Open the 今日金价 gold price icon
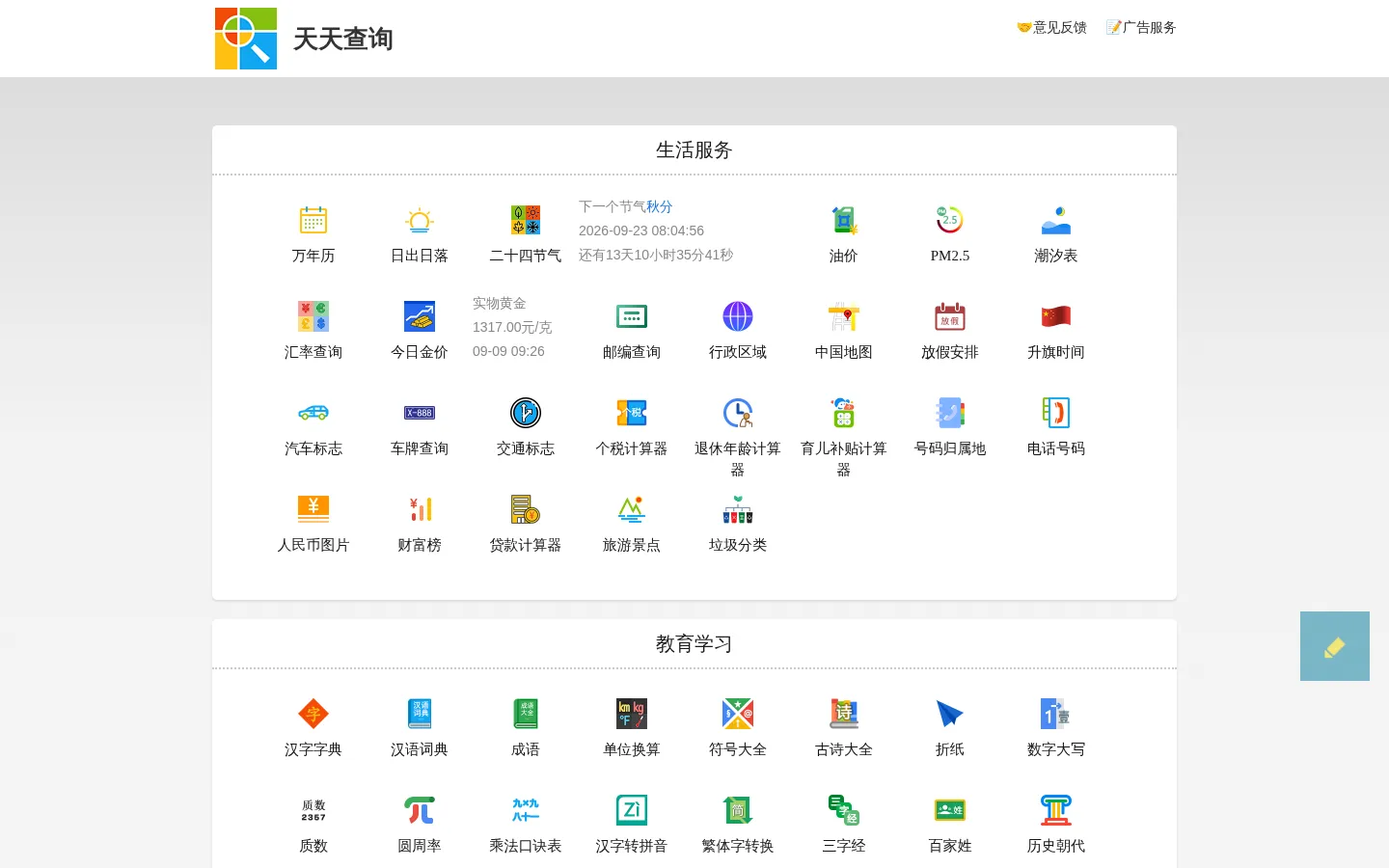This screenshot has height=868, width=1389. pos(420,316)
